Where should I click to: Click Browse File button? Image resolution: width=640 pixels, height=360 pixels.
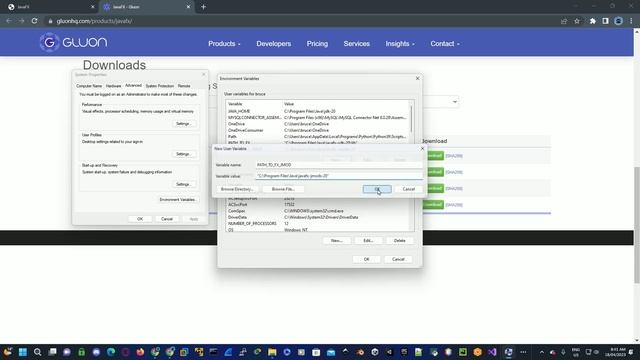pyautogui.click(x=283, y=189)
